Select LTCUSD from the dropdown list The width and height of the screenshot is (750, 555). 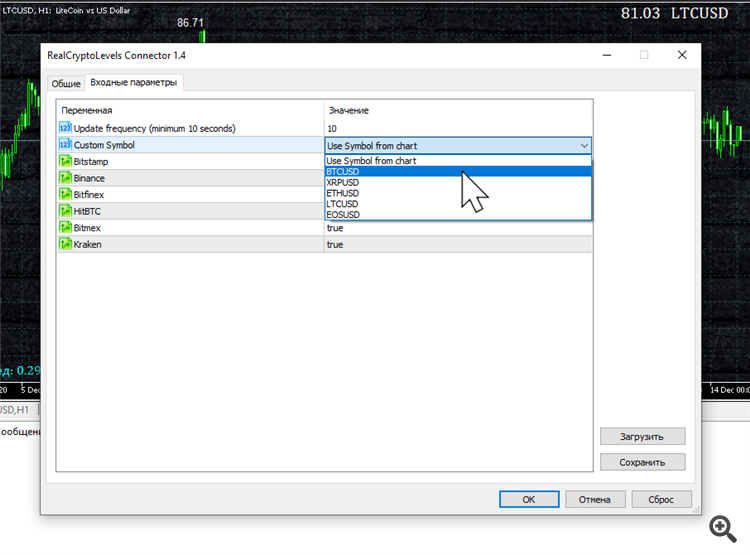458,204
